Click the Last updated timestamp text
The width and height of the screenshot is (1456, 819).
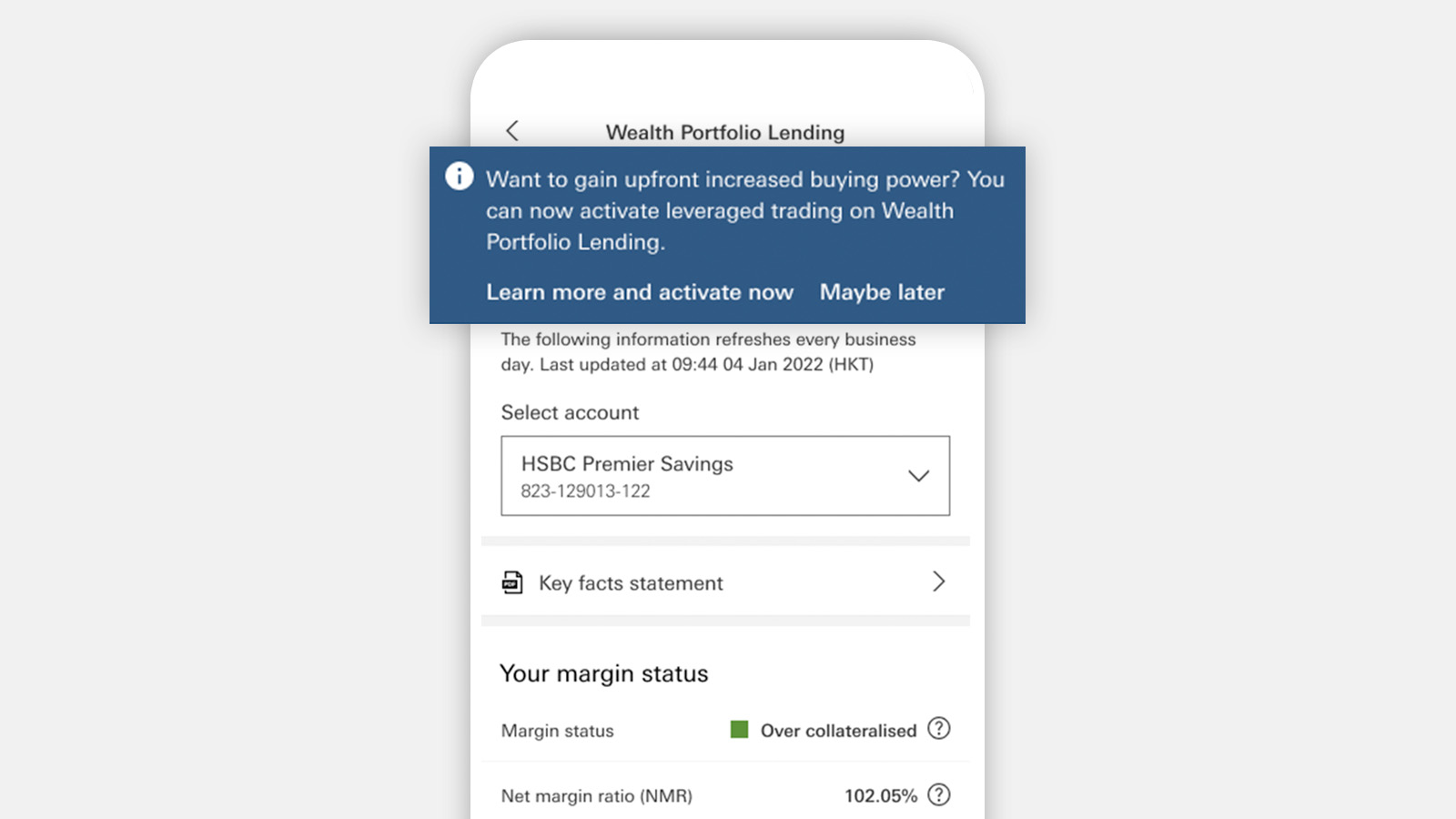[706, 365]
